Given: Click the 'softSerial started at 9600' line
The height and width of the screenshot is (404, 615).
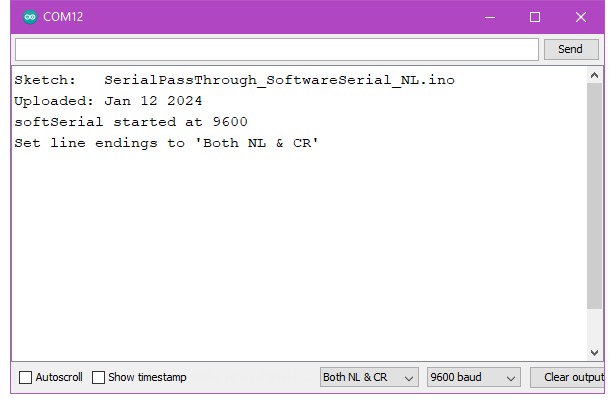Looking at the screenshot, I should pos(131,121).
